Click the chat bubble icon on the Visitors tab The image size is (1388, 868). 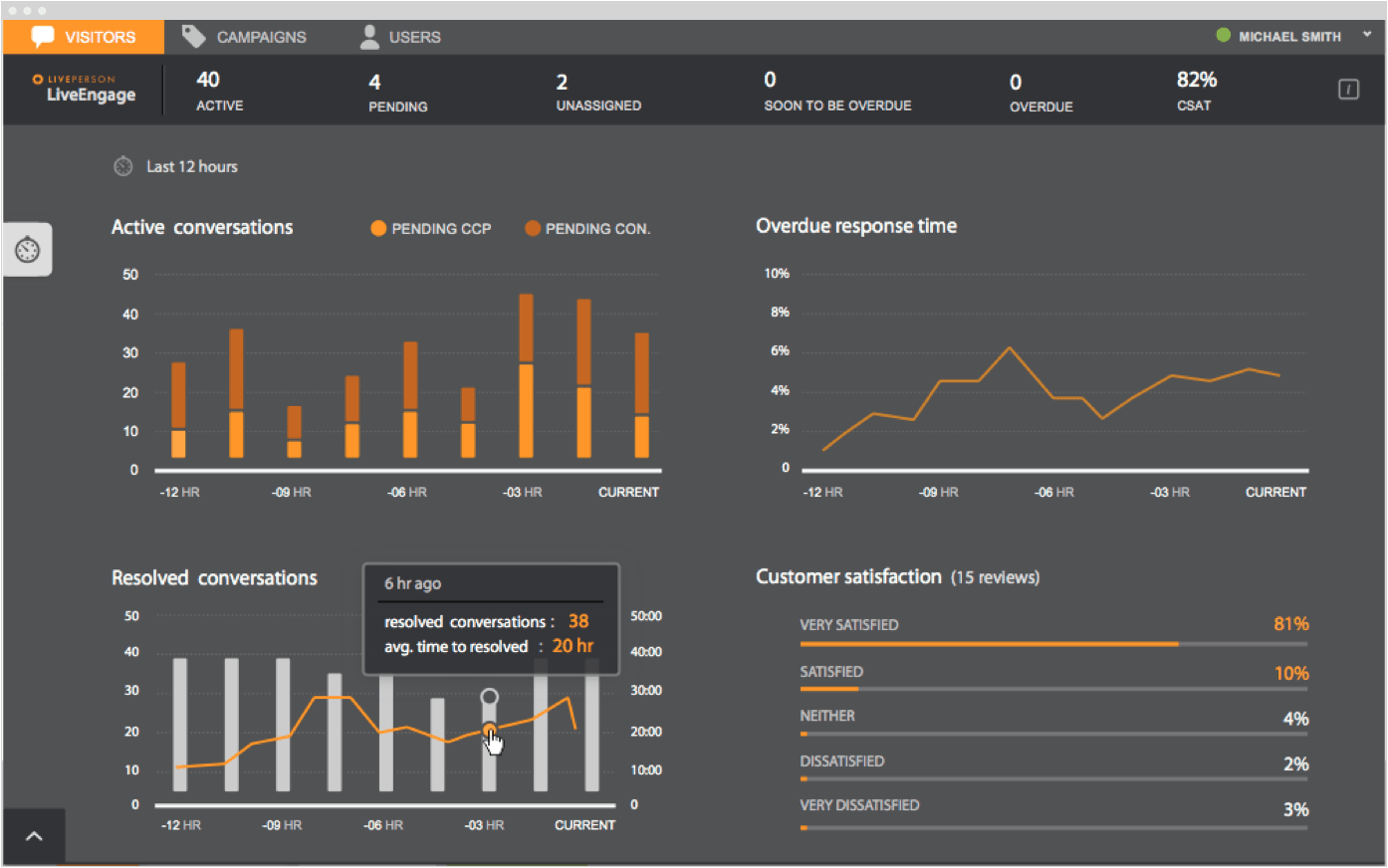pos(42,36)
